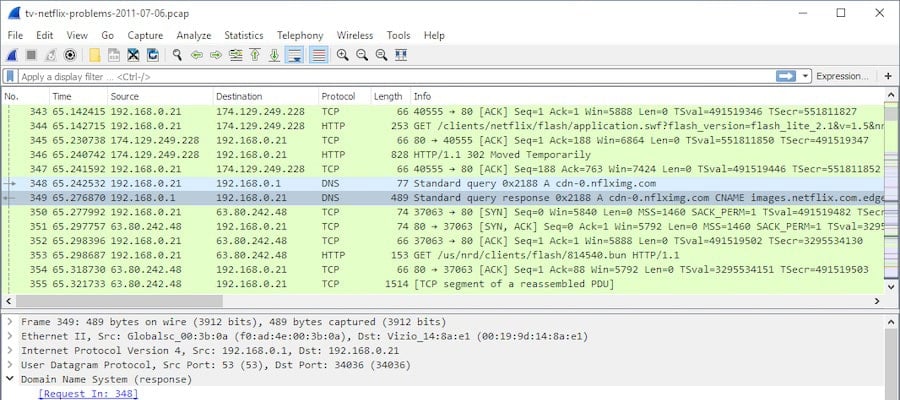Select packet 348 DNS query row

click(x=442, y=184)
